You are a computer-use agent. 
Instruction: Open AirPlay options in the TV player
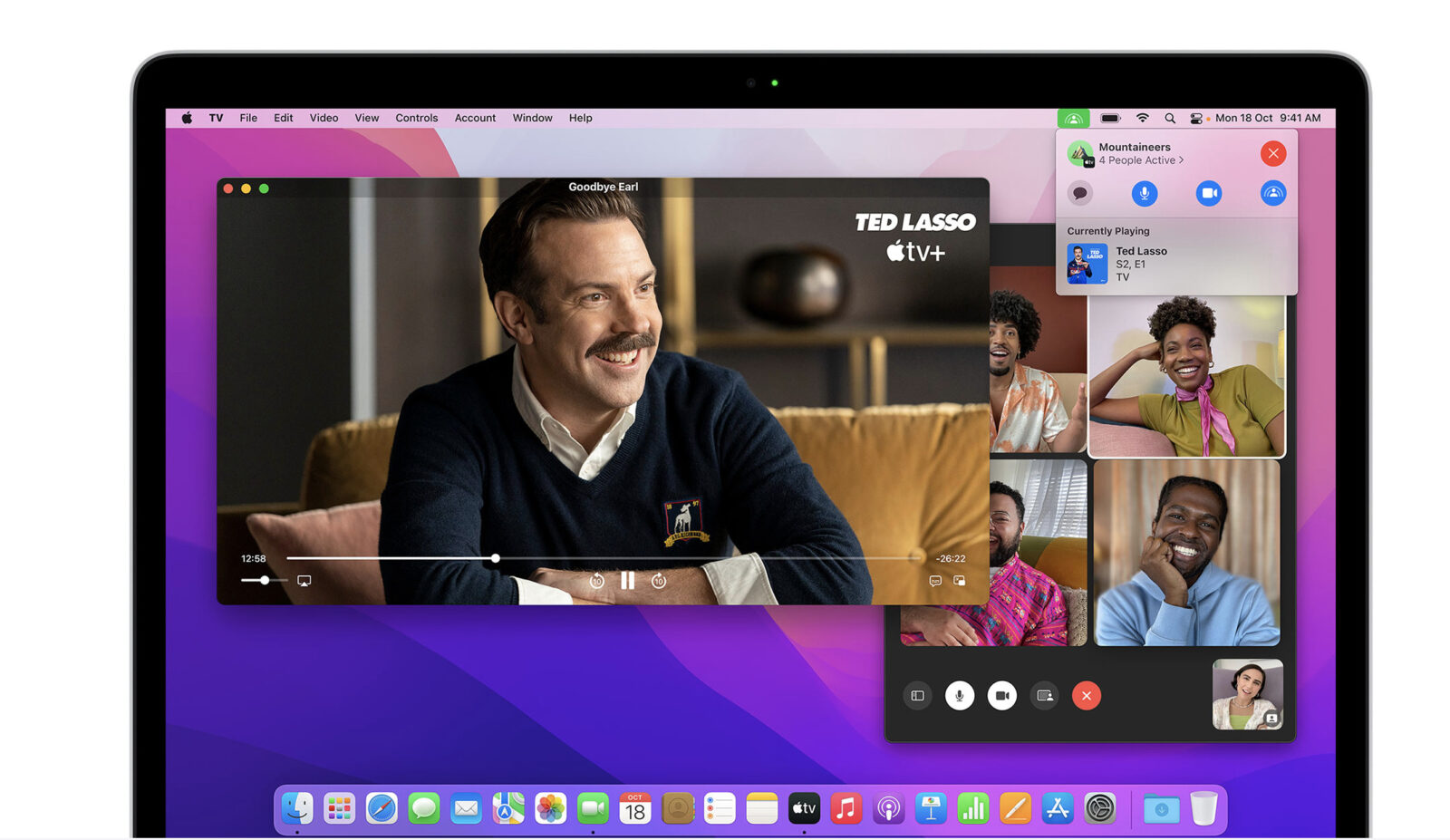click(304, 581)
